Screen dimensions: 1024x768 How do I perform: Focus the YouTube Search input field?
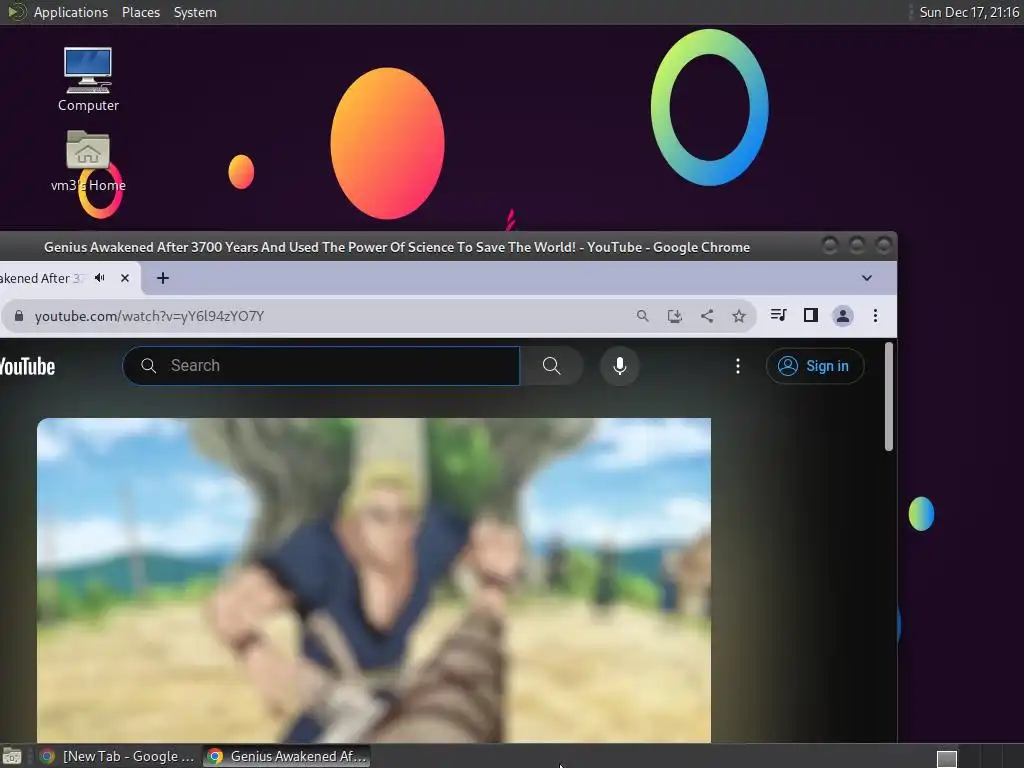[x=321, y=366]
